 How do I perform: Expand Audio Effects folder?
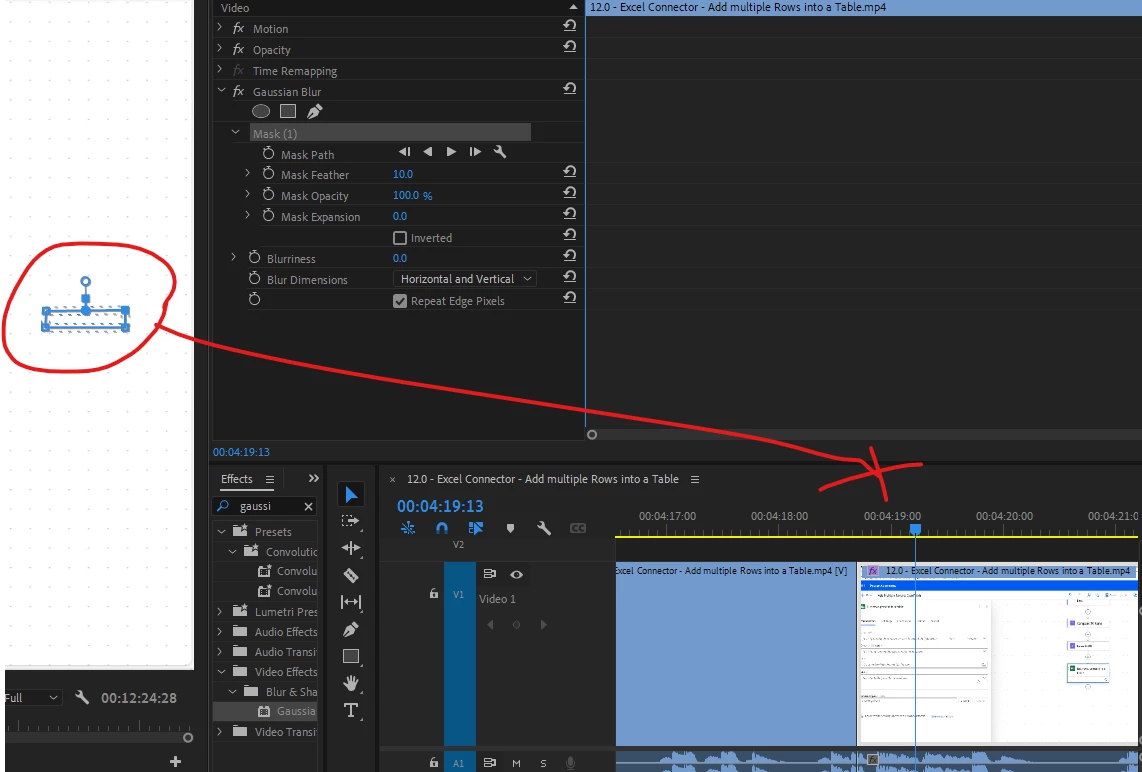pyautogui.click(x=220, y=631)
